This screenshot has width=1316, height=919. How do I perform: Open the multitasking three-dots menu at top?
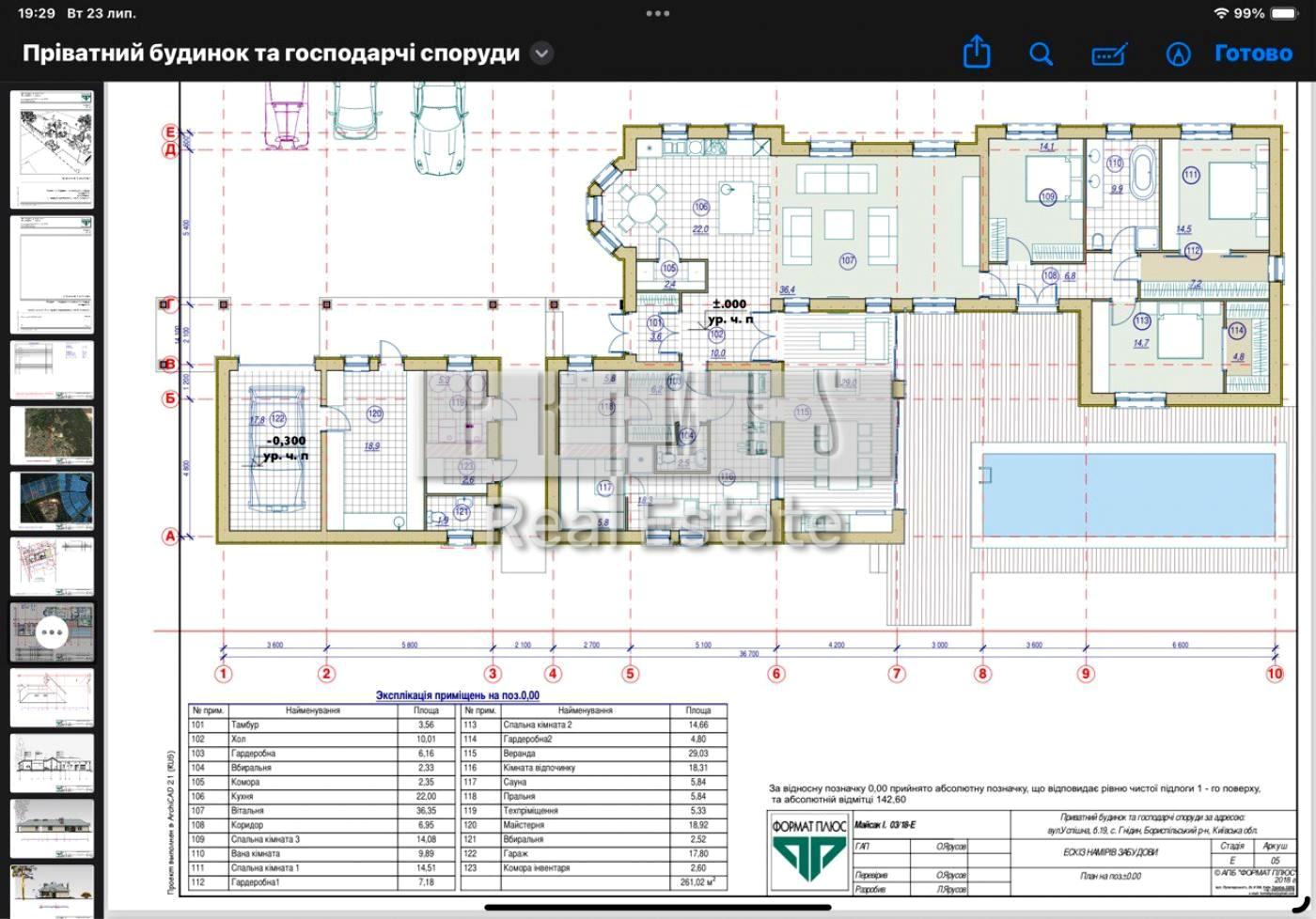click(658, 13)
